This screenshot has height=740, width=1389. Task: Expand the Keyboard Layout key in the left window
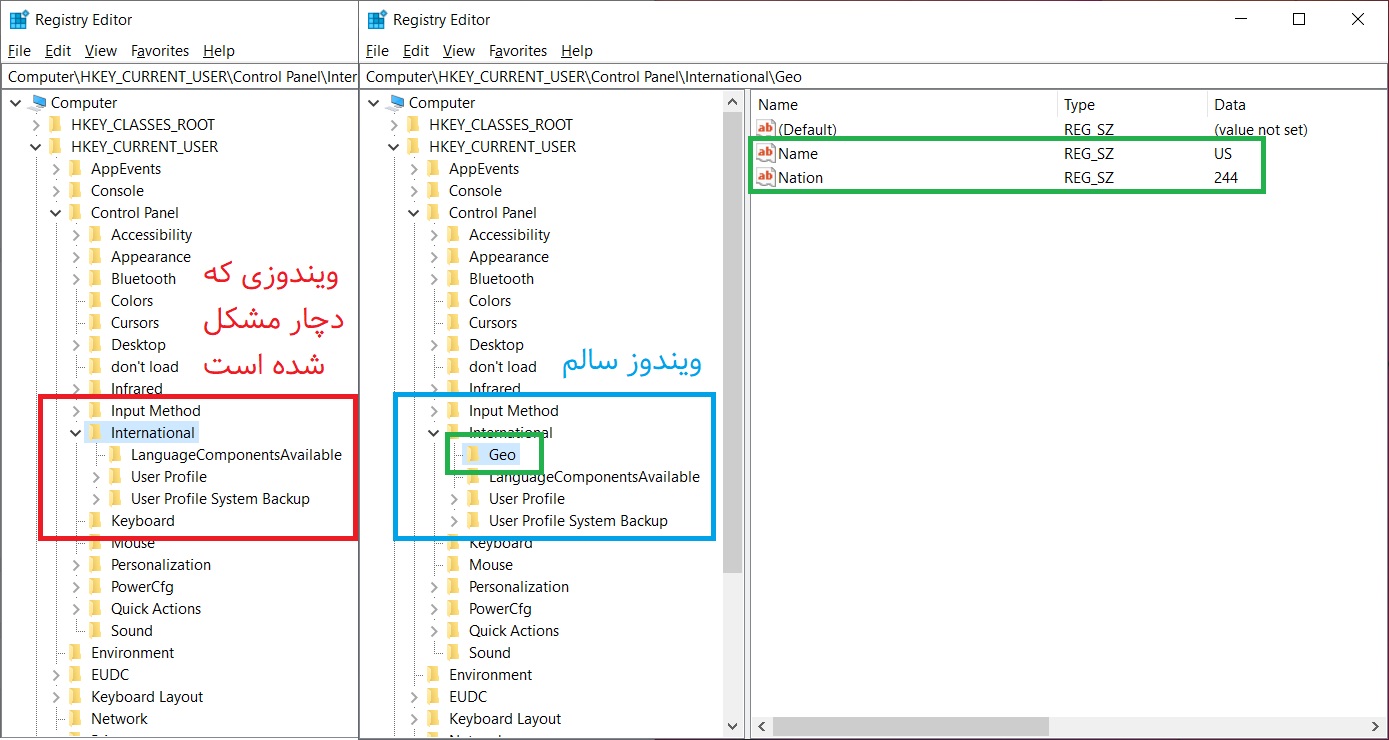tap(56, 697)
